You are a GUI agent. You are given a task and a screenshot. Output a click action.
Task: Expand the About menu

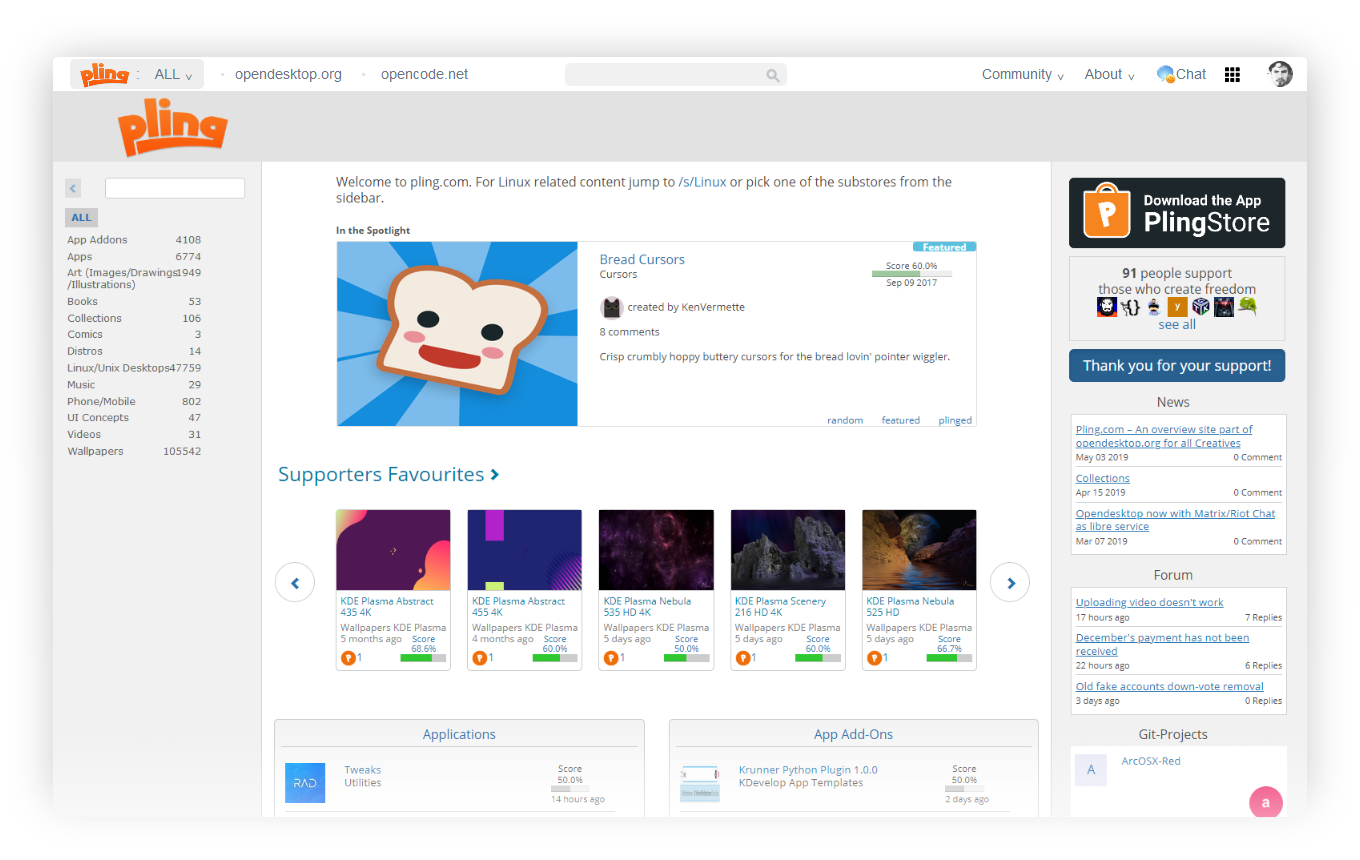pyautogui.click(x=1109, y=74)
